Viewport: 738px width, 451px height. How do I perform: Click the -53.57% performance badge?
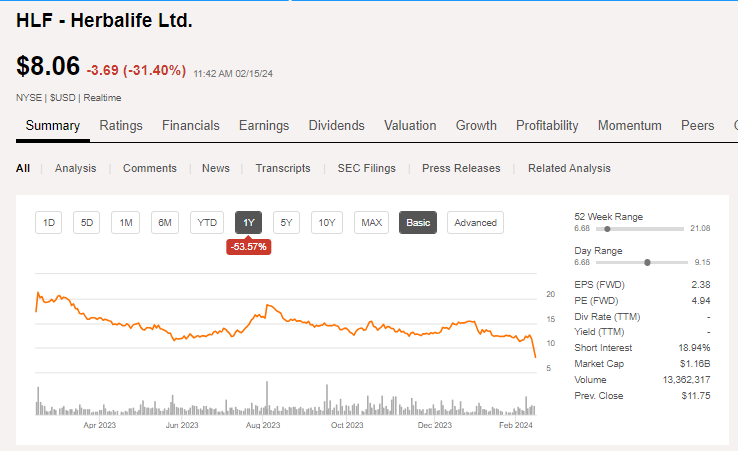[249, 247]
